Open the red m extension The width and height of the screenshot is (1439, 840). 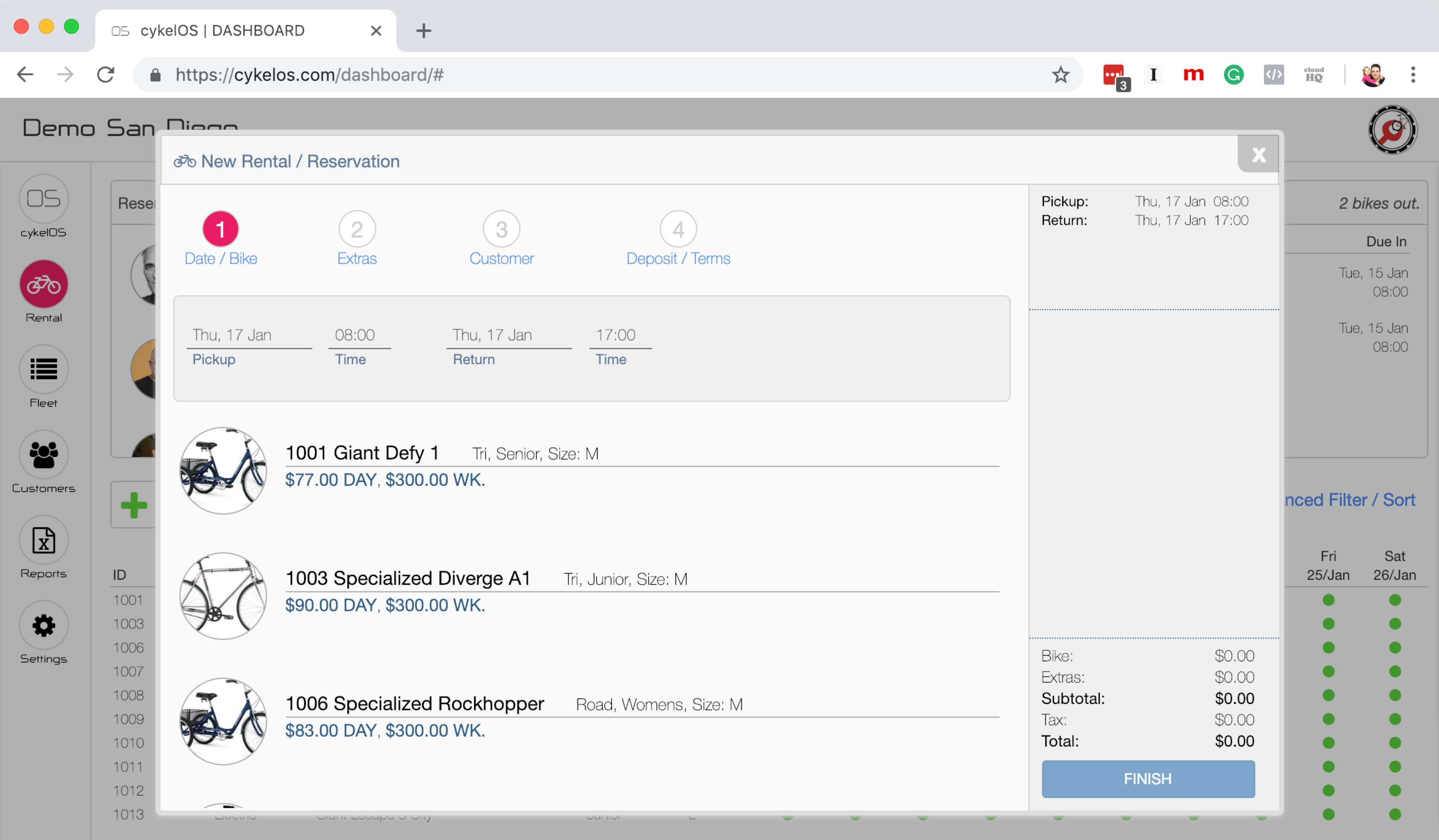pyautogui.click(x=1194, y=75)
